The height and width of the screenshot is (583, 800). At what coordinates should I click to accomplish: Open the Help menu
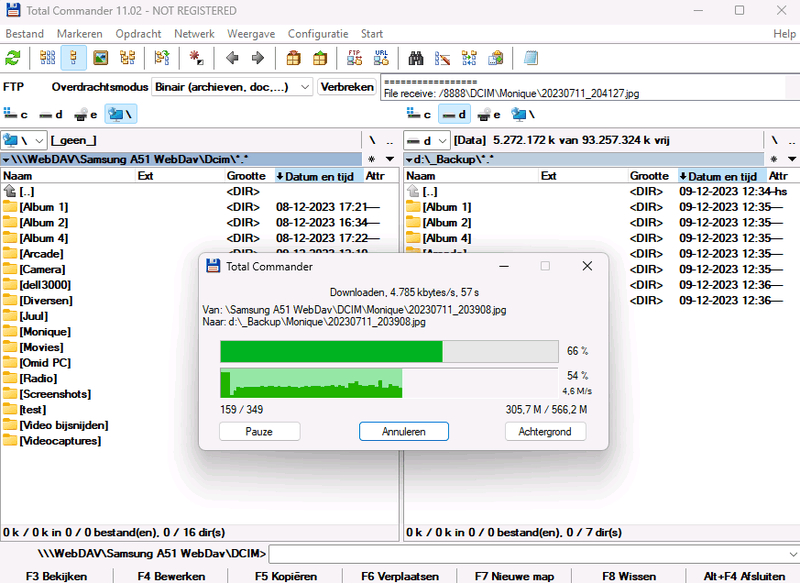[x=784, y=34]
